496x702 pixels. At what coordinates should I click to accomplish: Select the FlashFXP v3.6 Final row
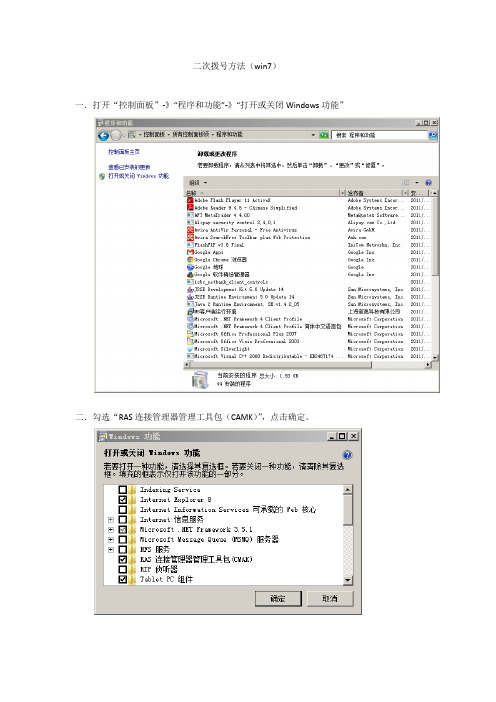(x=308, y=245)
